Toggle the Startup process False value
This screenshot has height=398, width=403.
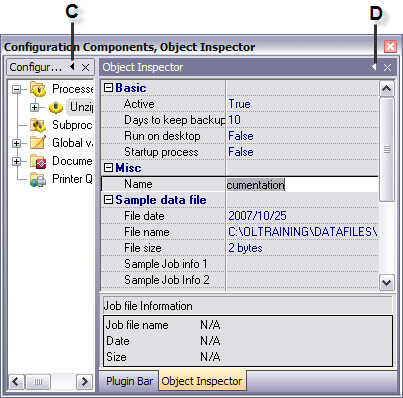[x=241, y=152]
